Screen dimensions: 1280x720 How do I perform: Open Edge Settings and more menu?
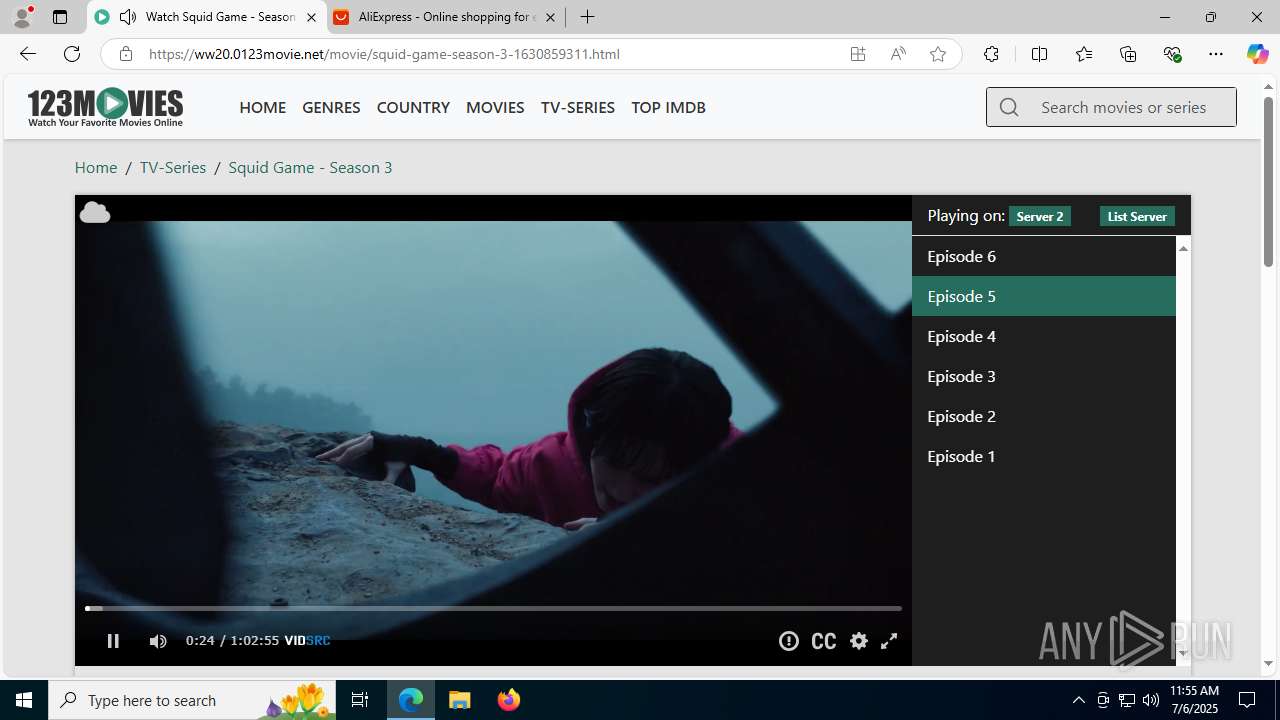[1216, 54]
